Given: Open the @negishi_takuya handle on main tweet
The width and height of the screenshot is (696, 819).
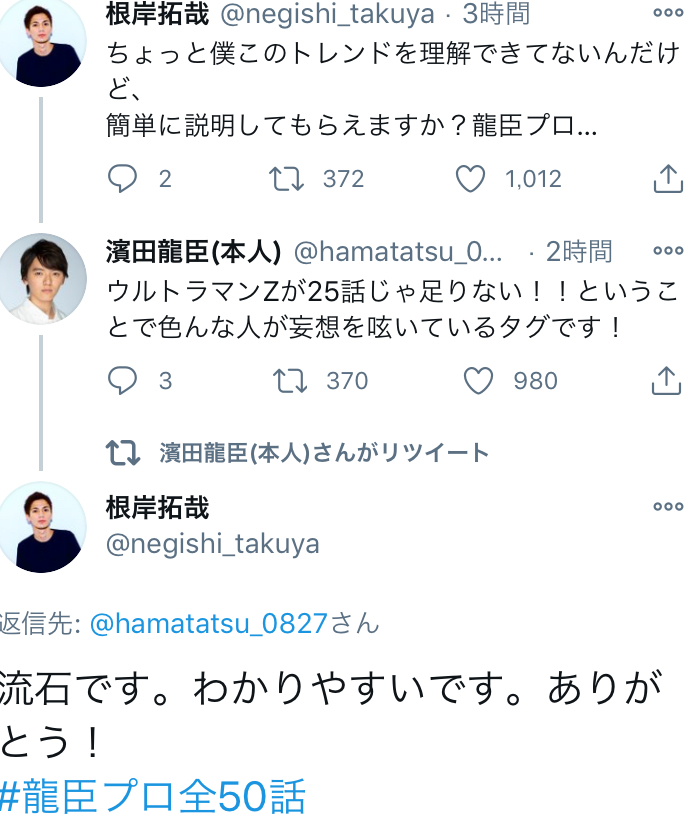Looking at the screenshot, I should coord(213,544).
